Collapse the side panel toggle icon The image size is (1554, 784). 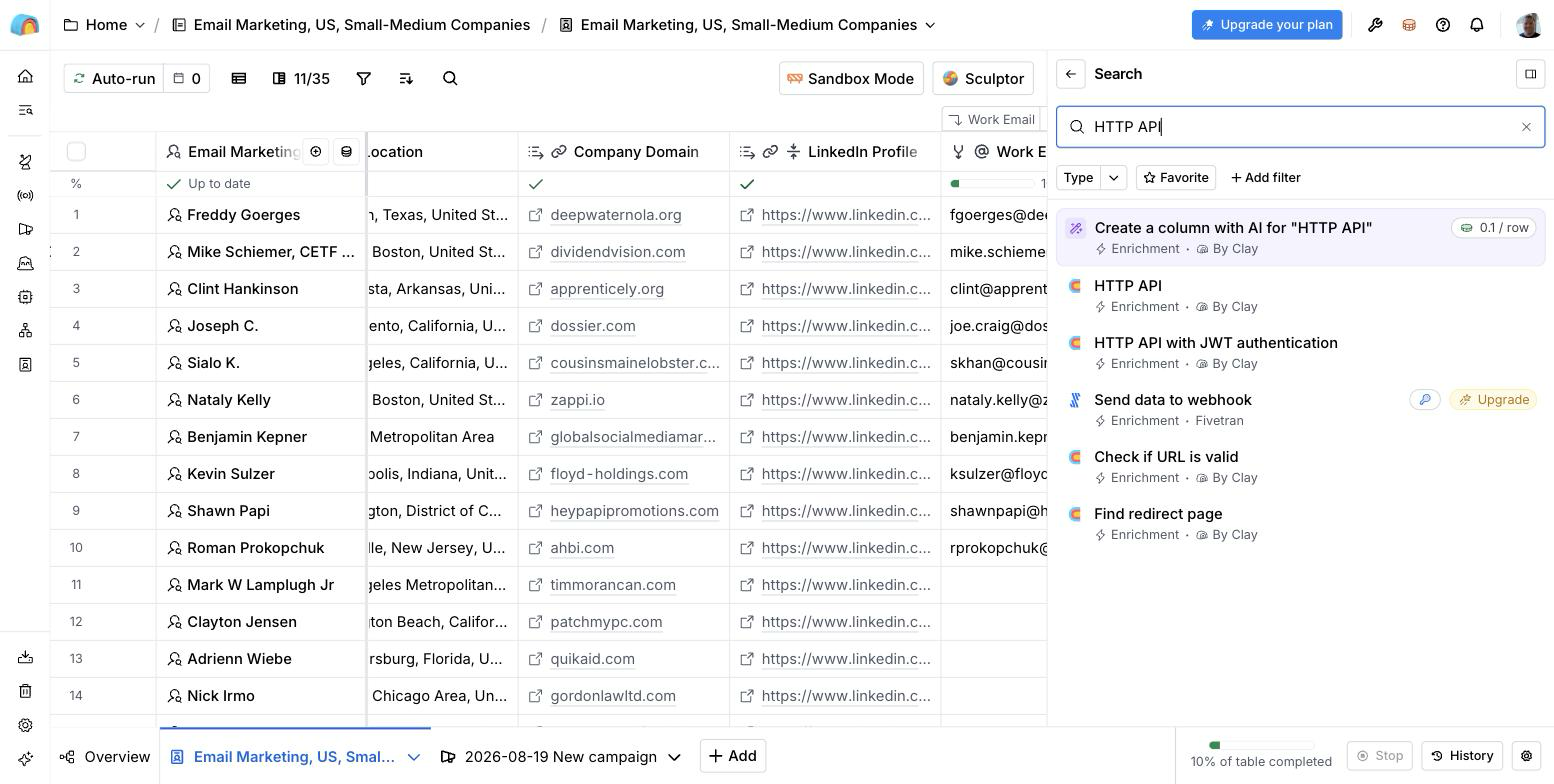[1530, 74]
